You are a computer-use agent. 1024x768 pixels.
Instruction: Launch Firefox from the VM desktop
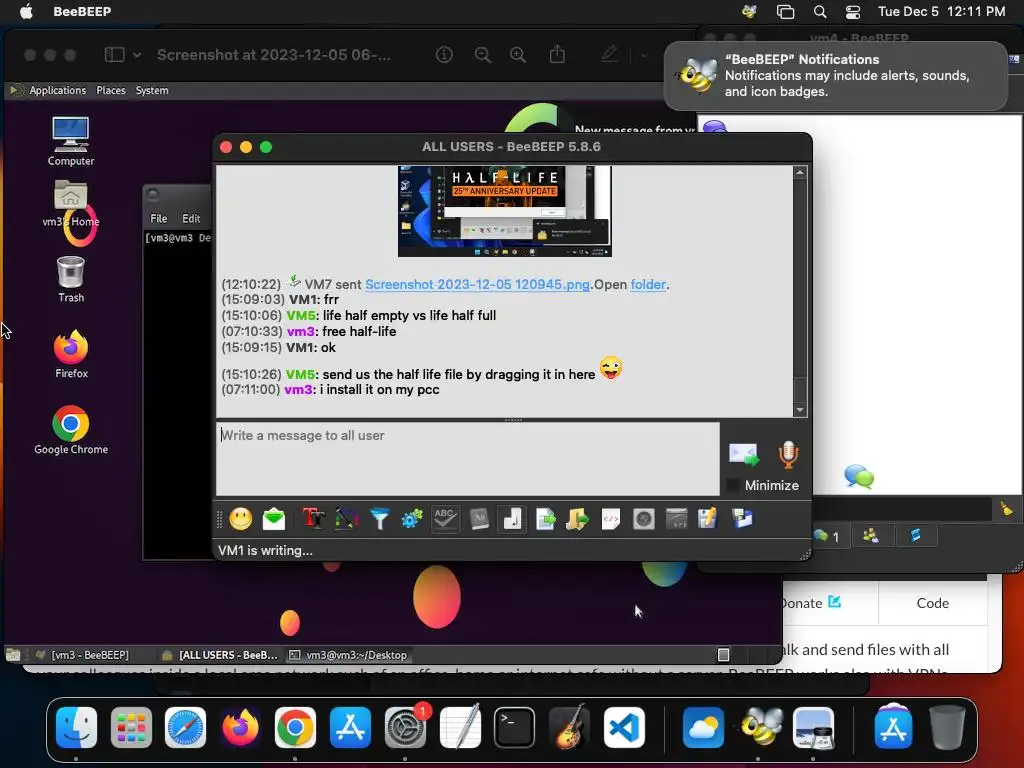coord(71,355)
